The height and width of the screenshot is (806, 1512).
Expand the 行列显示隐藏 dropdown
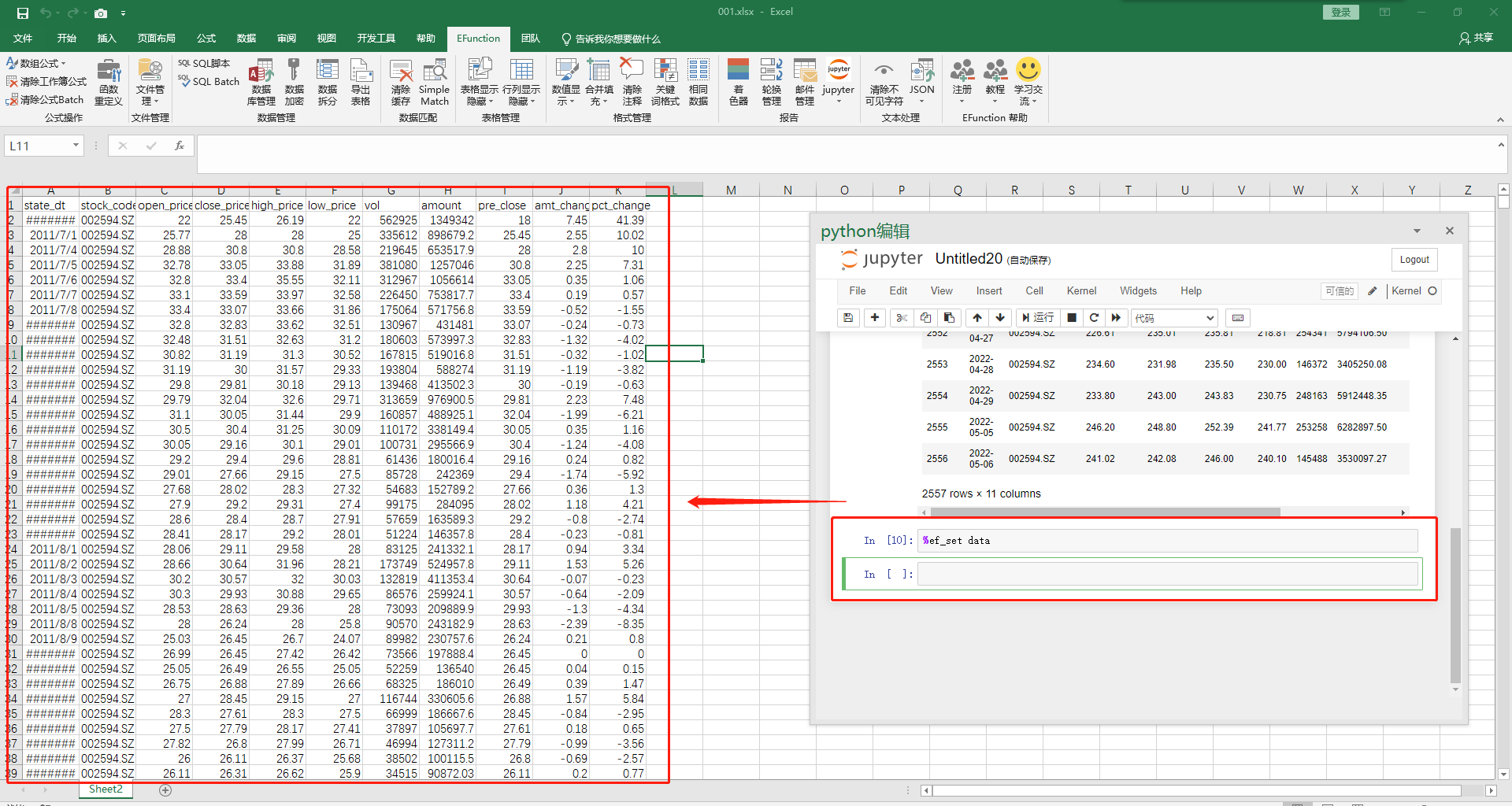point(521,82)
